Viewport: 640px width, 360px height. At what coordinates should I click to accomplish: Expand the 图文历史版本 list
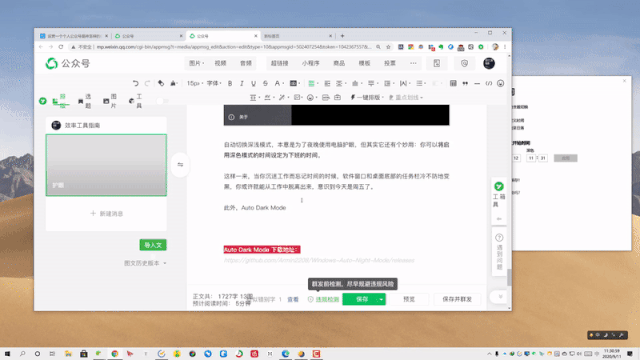[x=145, y=263]
